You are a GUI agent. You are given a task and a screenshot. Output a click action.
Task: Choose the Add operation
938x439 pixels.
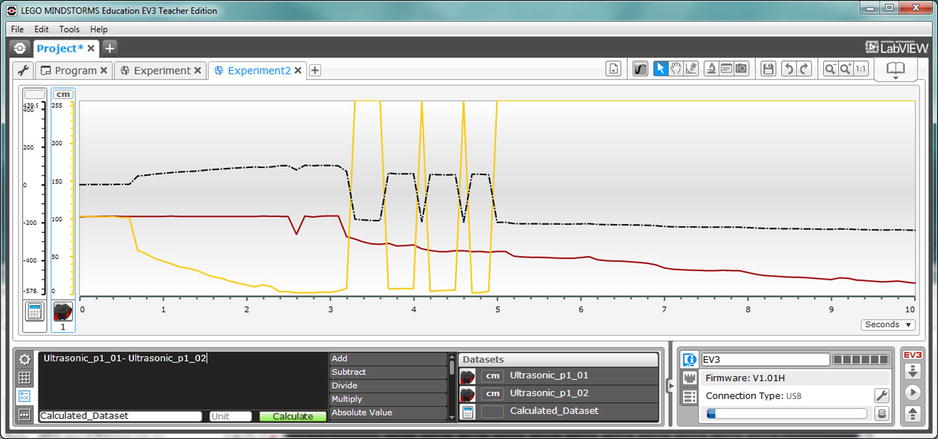coord(388,359)
